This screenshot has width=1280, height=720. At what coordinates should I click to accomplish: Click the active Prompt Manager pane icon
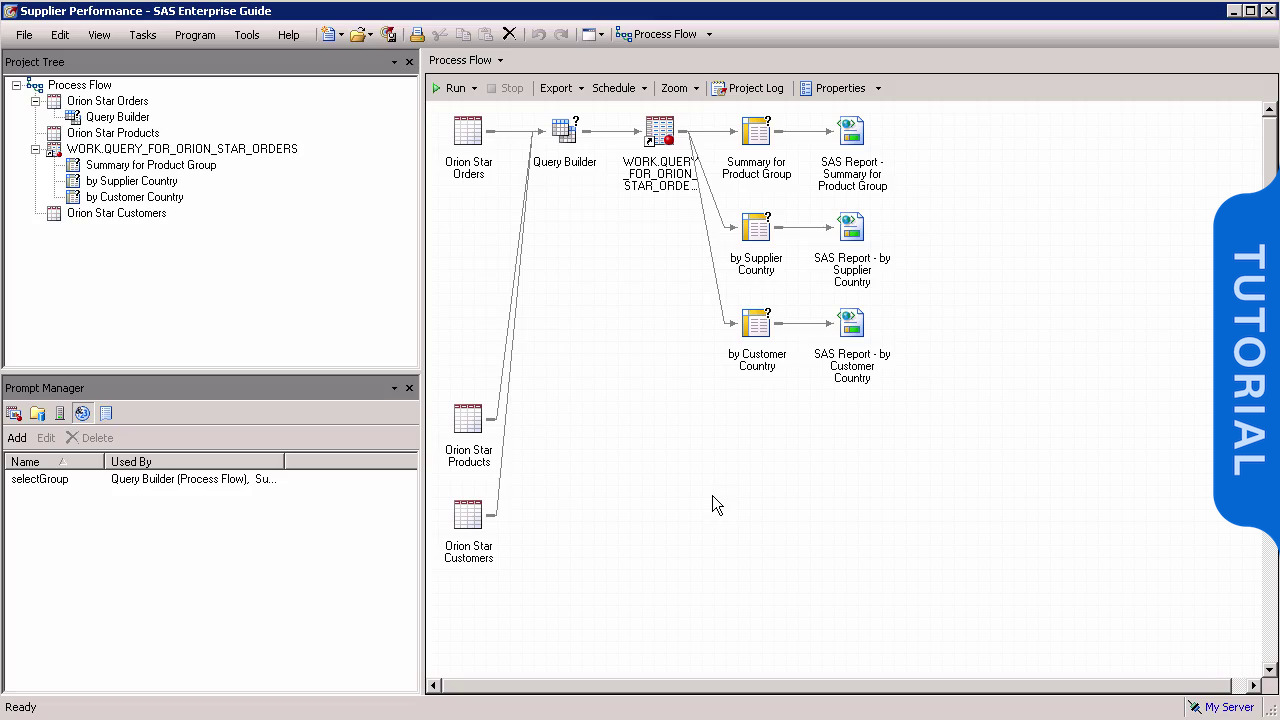click(x=83, y=413)
